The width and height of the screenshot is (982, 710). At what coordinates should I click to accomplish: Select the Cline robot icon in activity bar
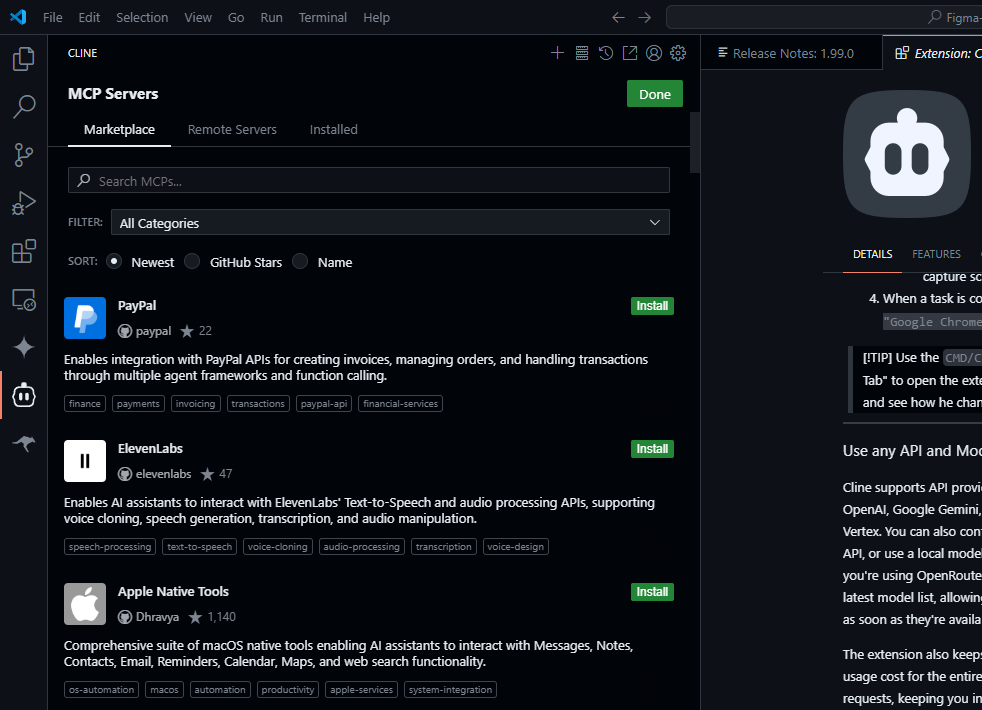pos(24,395)
